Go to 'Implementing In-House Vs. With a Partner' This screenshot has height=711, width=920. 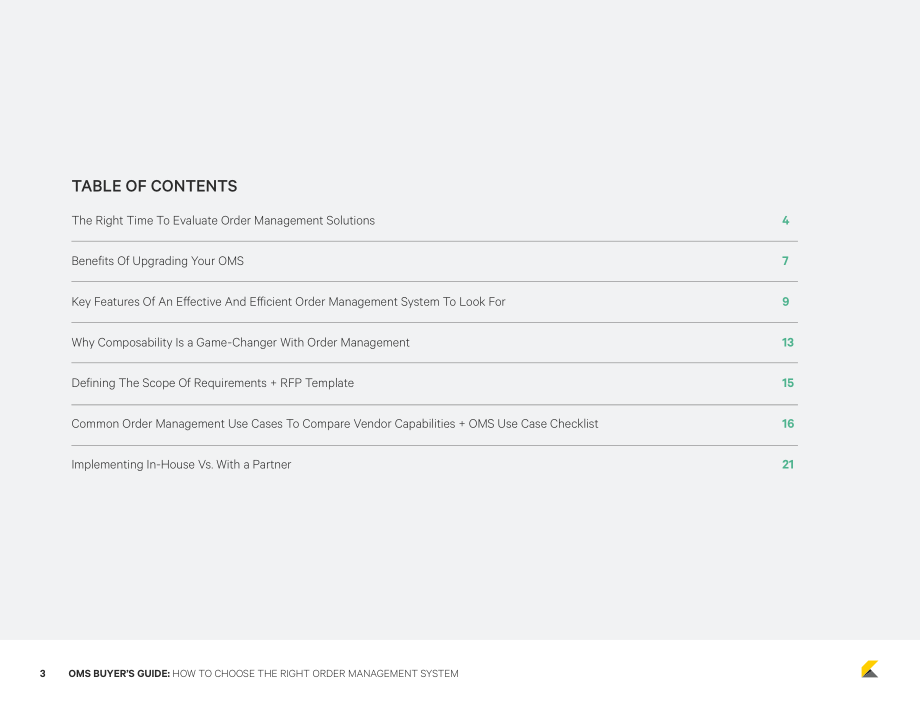[181, 465]
